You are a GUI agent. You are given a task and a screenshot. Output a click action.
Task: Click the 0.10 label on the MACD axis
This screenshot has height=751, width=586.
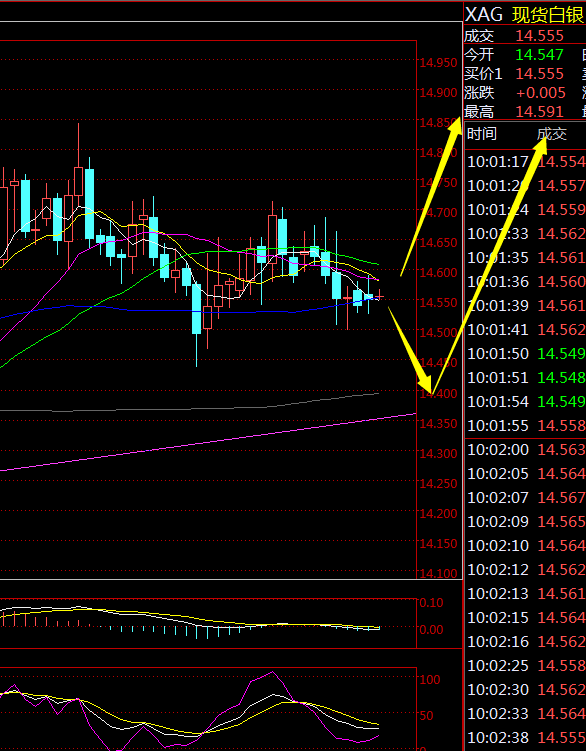[431, 603]
